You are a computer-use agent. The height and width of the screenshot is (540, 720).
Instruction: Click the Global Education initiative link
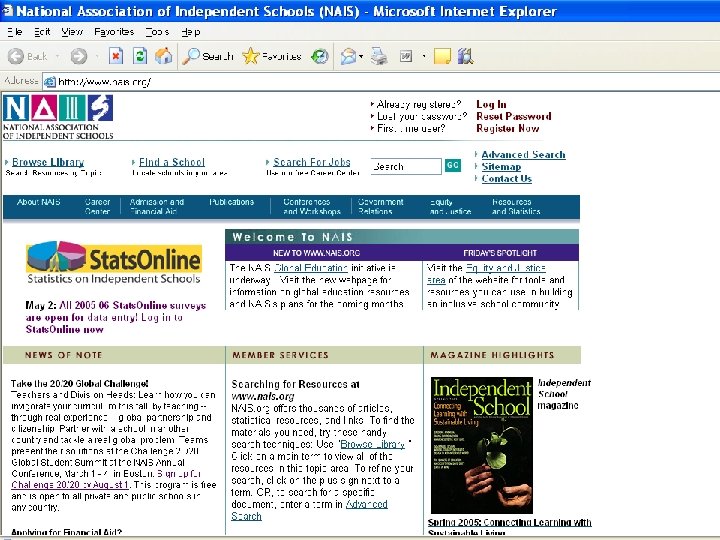click(x=311, y=268)
